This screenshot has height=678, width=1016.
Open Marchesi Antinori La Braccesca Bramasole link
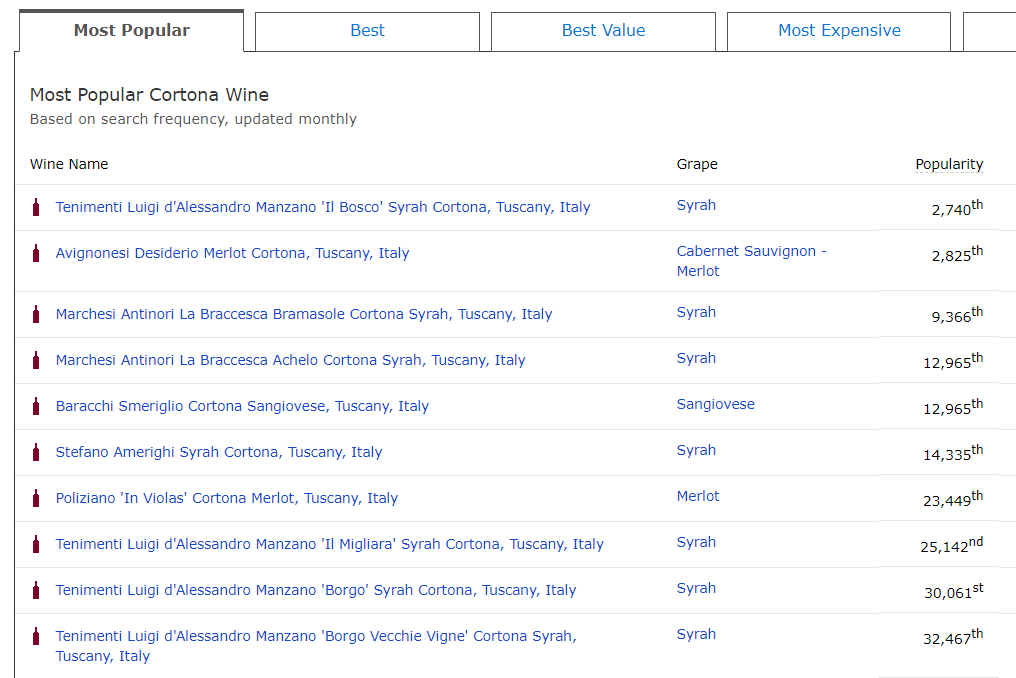(x=304, y=314)
